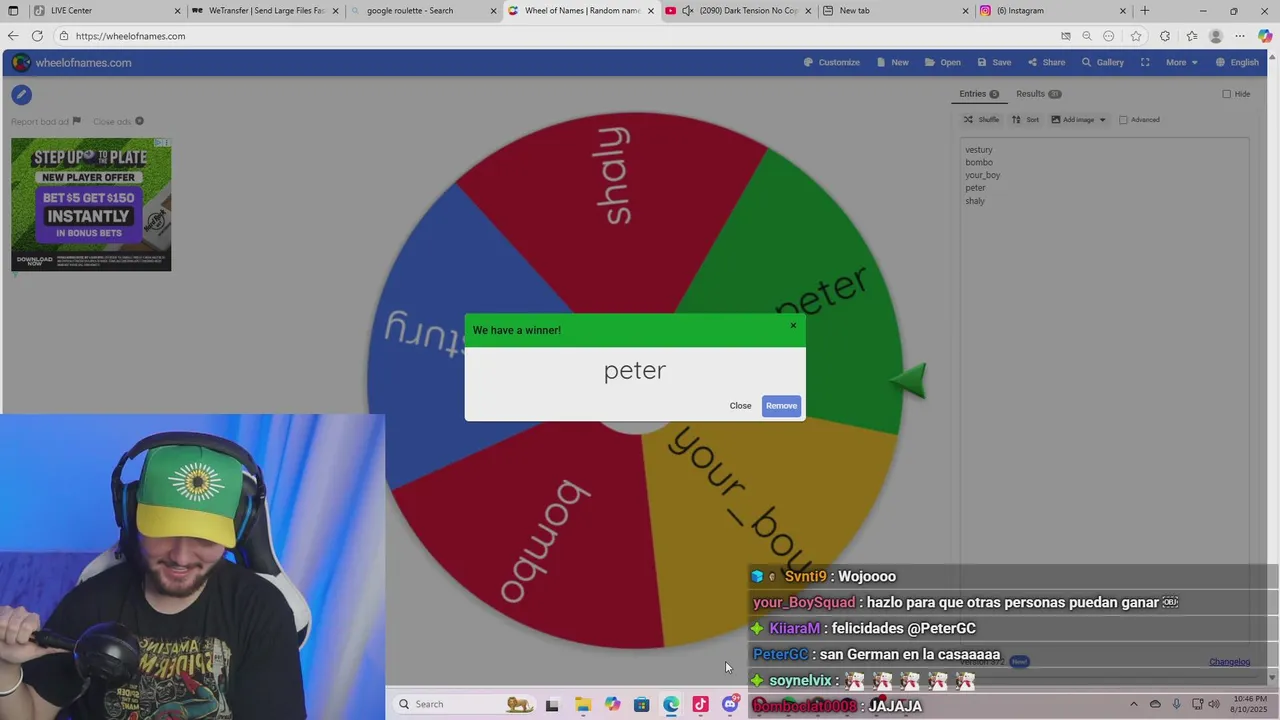Image resolution: width=1280 pixels, height=720 pixels.
Task: Sort the entries alphabetically
Action: click(1025, 120)
